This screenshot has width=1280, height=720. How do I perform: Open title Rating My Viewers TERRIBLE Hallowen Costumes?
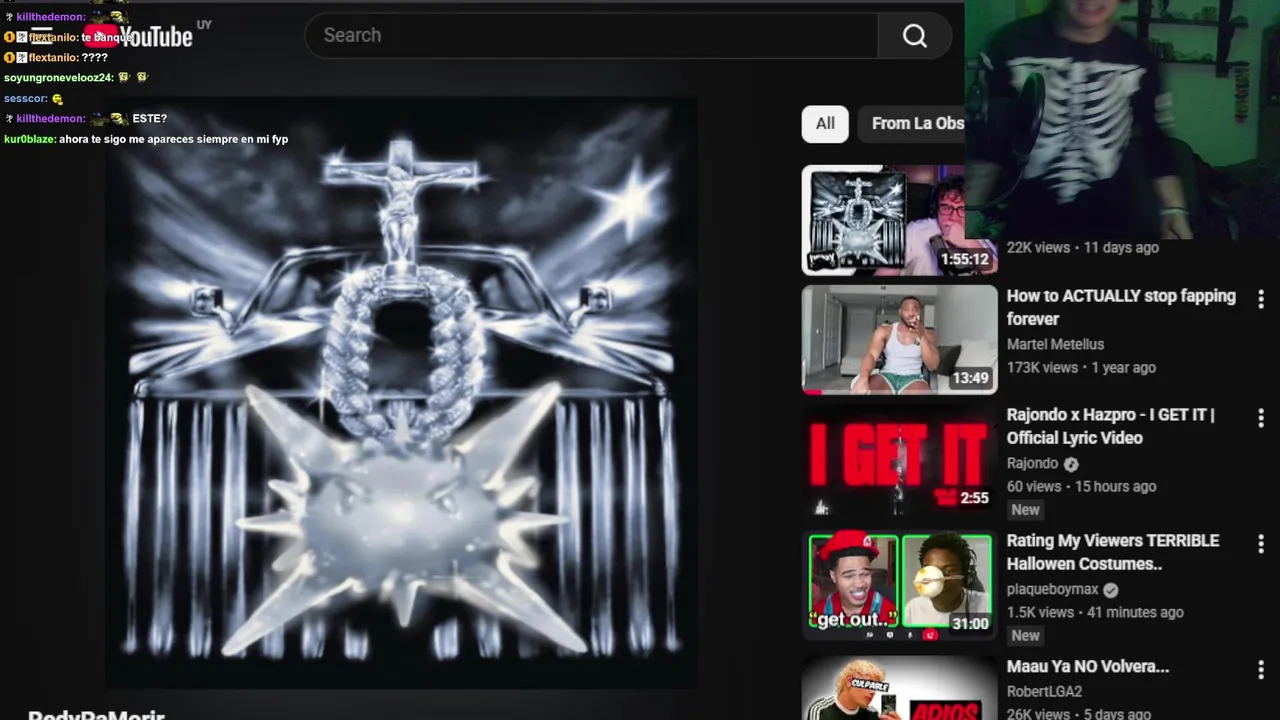1113,552
